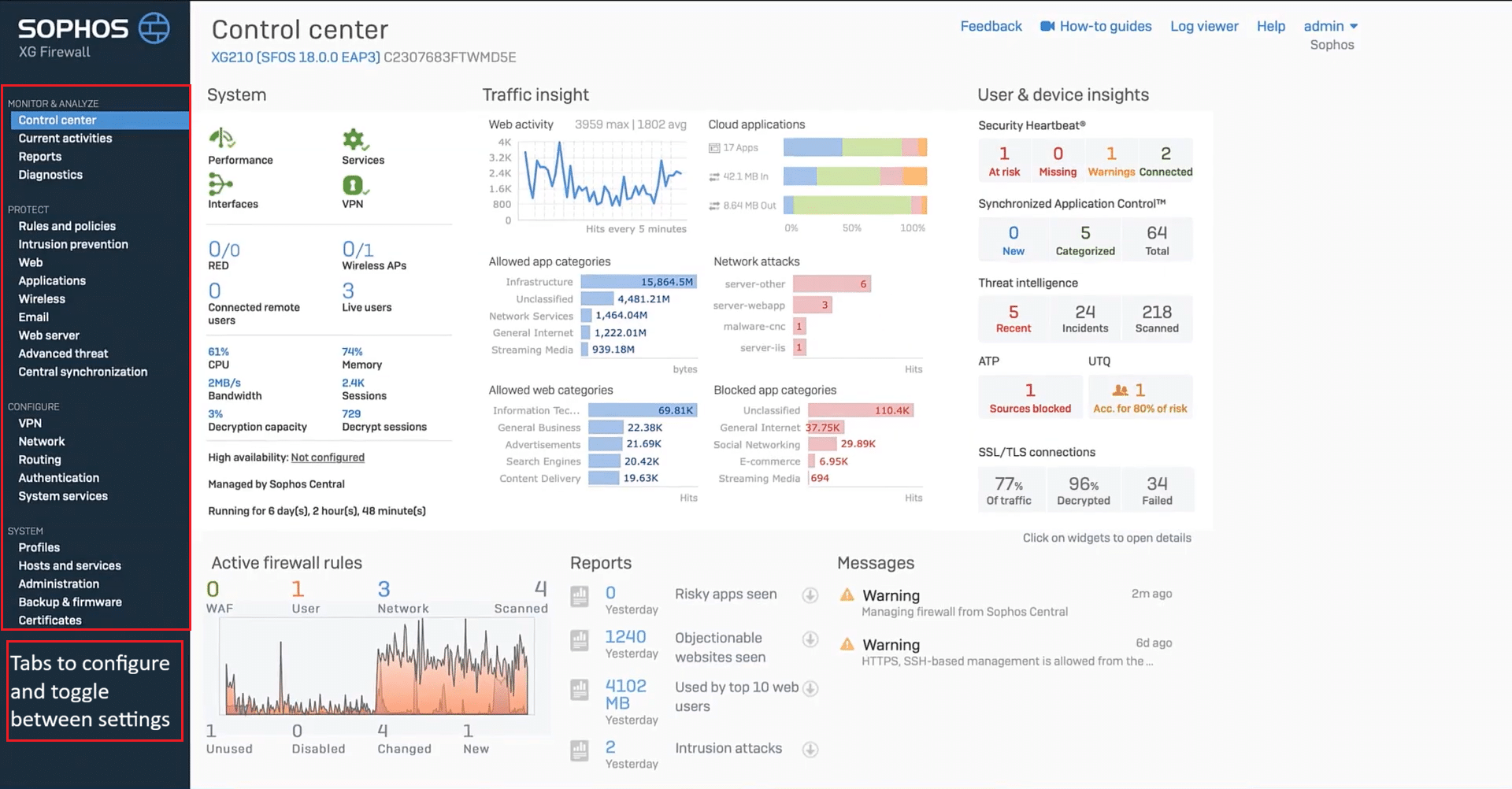This screenshot has height=789, width=1512.
Task: Click the Sophos XG Firewall logo
Action: 94,36
